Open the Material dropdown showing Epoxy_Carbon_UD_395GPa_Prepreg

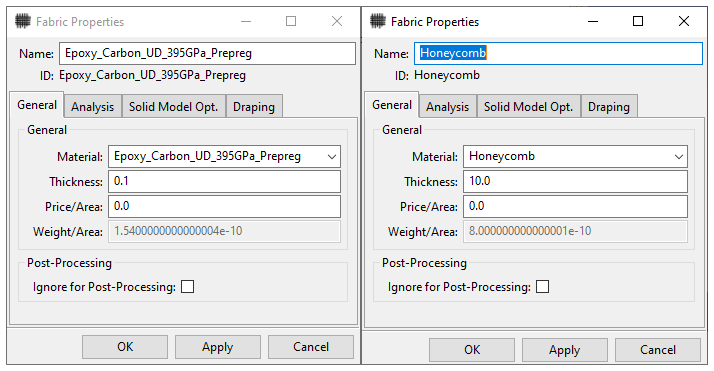[224, 157]
